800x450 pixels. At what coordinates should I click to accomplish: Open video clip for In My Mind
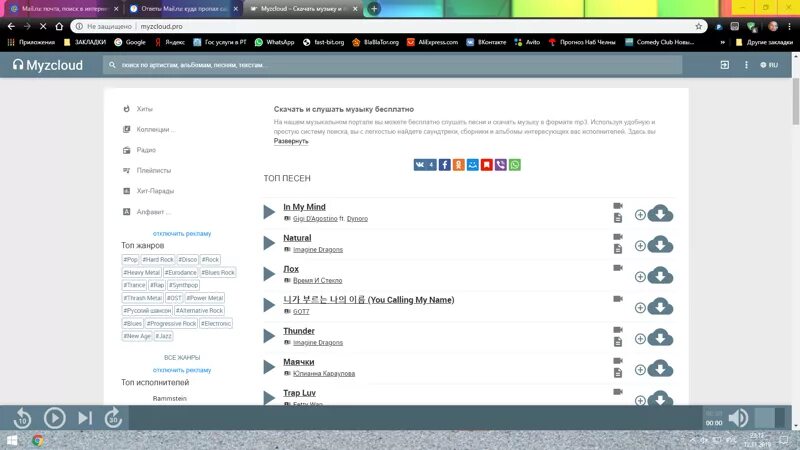(618, 206)
